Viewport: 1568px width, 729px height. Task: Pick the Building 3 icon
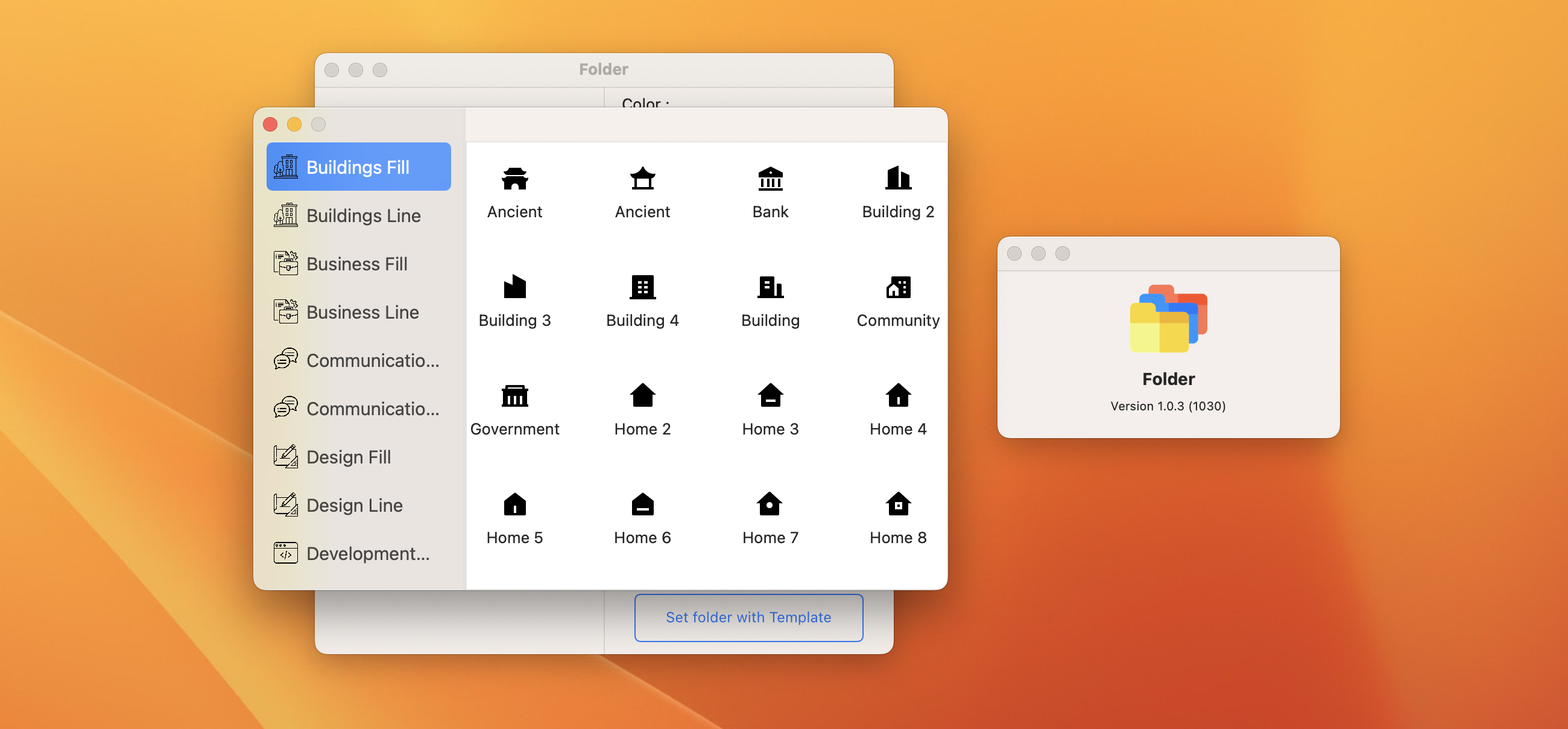coord(514,288)
